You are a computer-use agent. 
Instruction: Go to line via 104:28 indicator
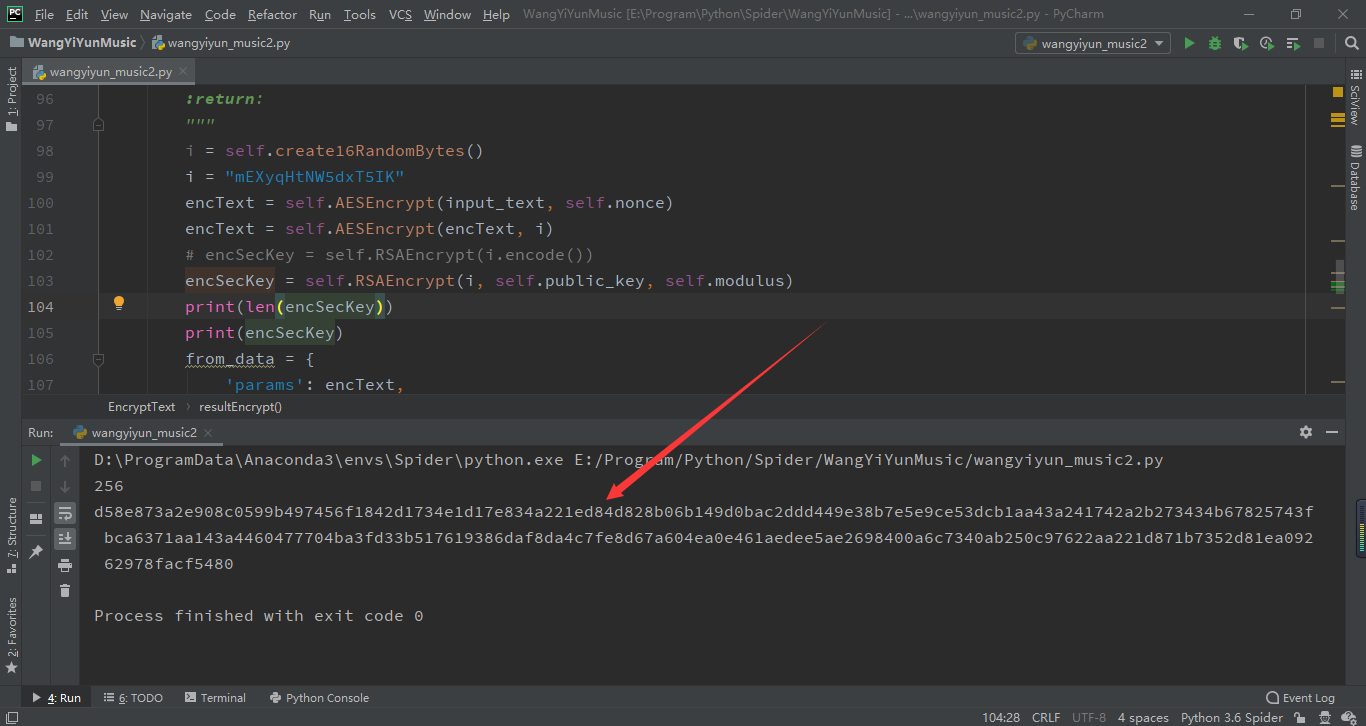[x=1001, y=717]
